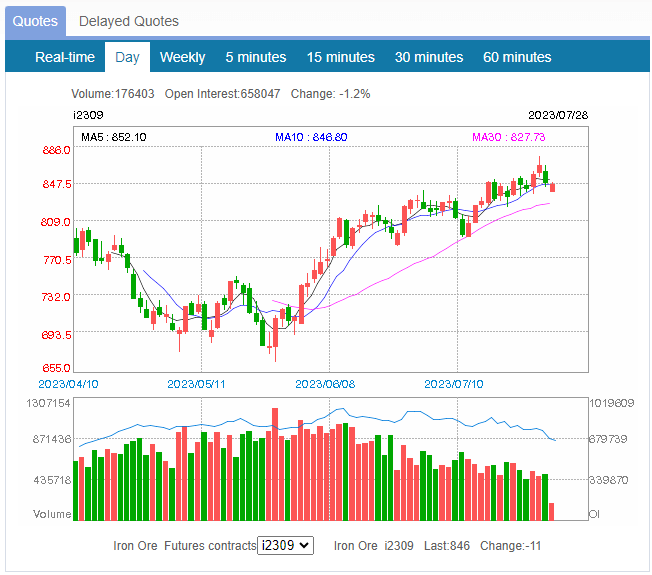Click the 2023/07/10 date axis label
Viewport: 652px width, 575px height.
point(454,383)
